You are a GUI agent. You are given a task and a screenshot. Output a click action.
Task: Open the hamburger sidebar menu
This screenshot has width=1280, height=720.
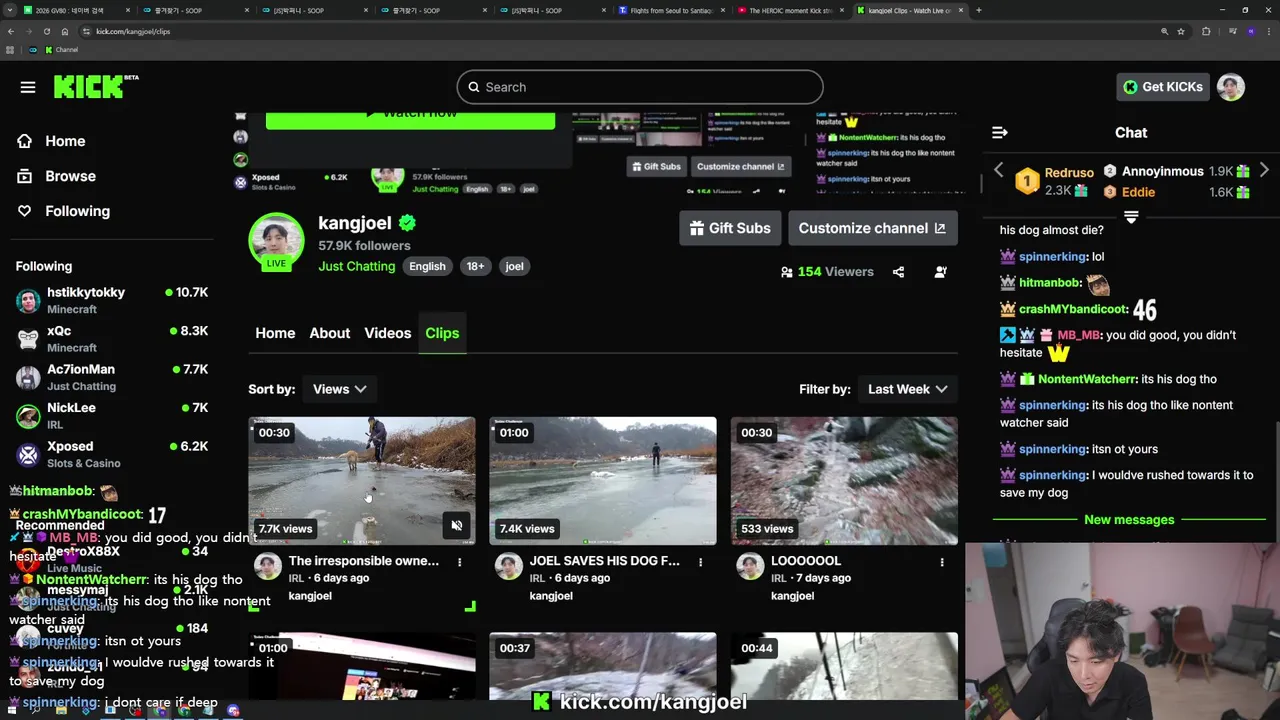pos(28,87)
